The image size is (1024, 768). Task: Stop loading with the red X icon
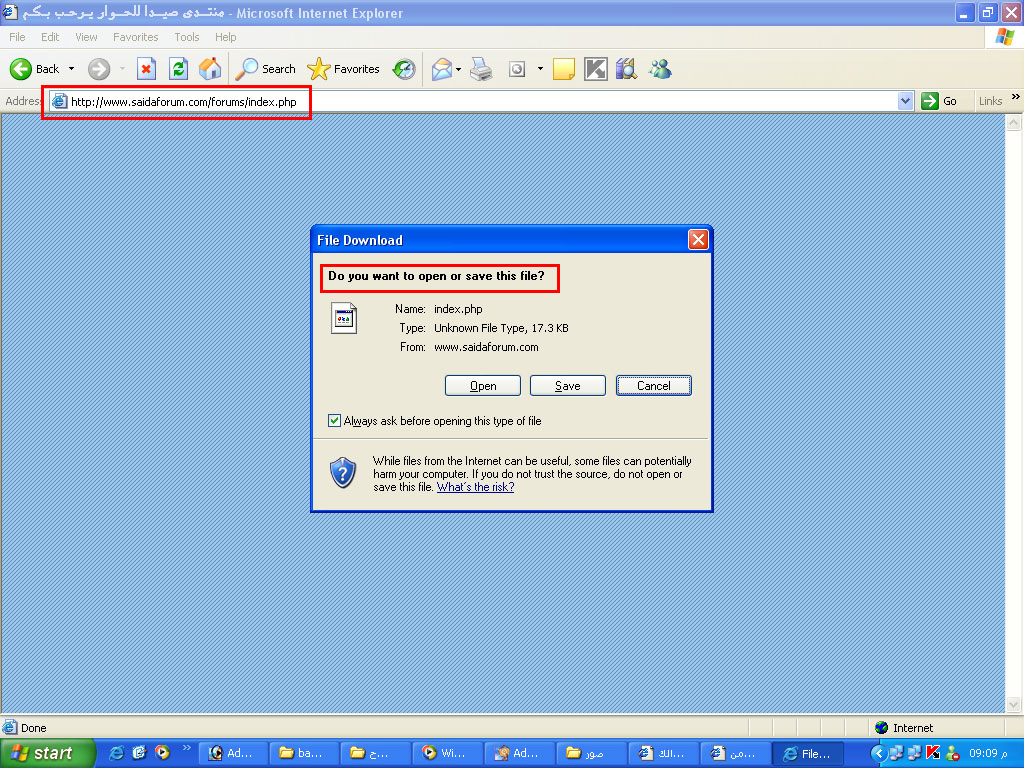146,69
